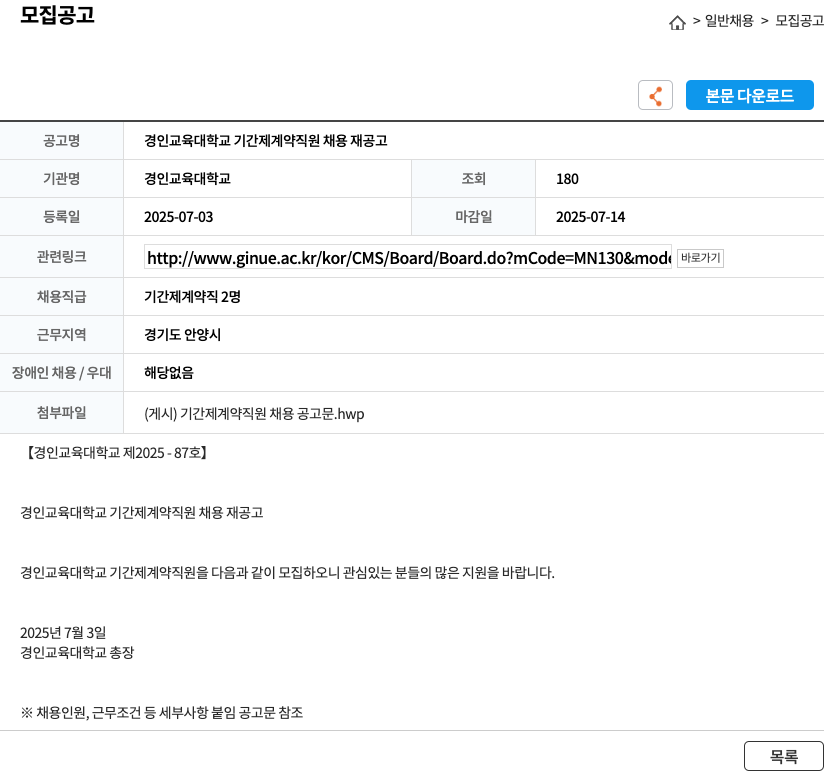Download attachment 기간제계약직원 채용 공고문.hwp
The height and width of the screenshot is (771, 824).
[254, 414]
